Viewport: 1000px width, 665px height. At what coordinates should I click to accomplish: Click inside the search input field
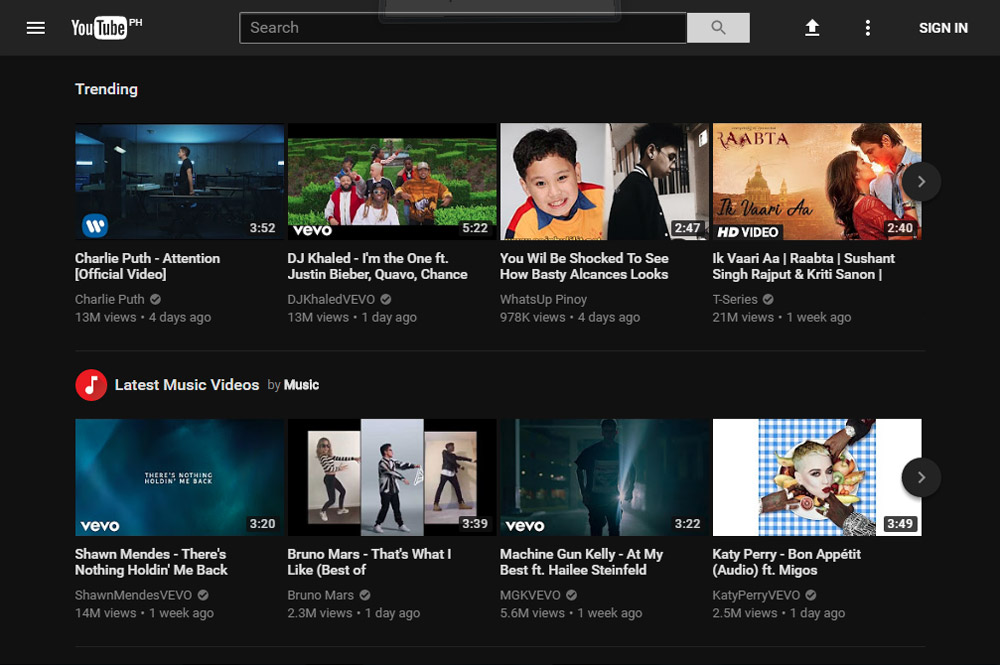click(x=460, y=28)
